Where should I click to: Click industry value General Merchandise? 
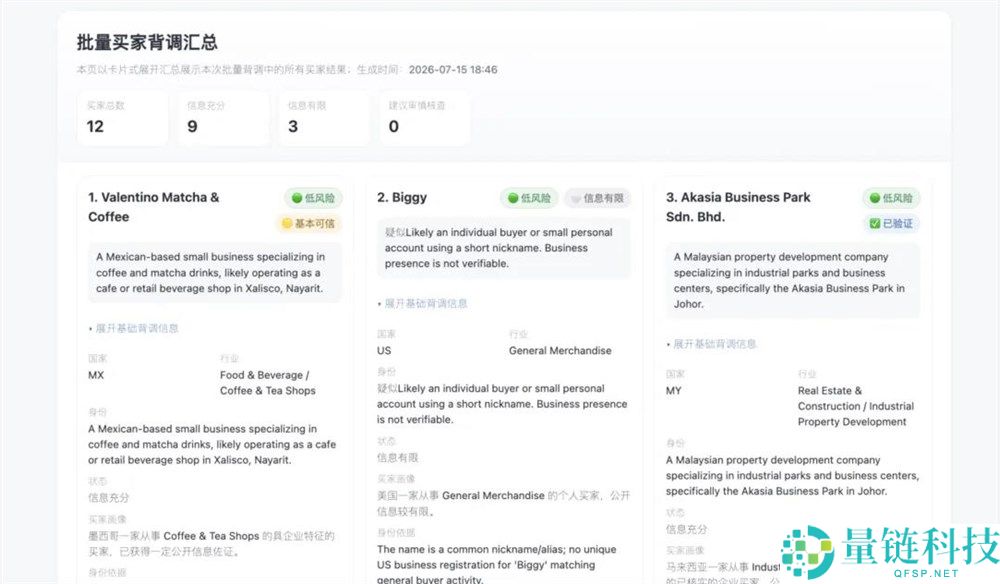560,351
